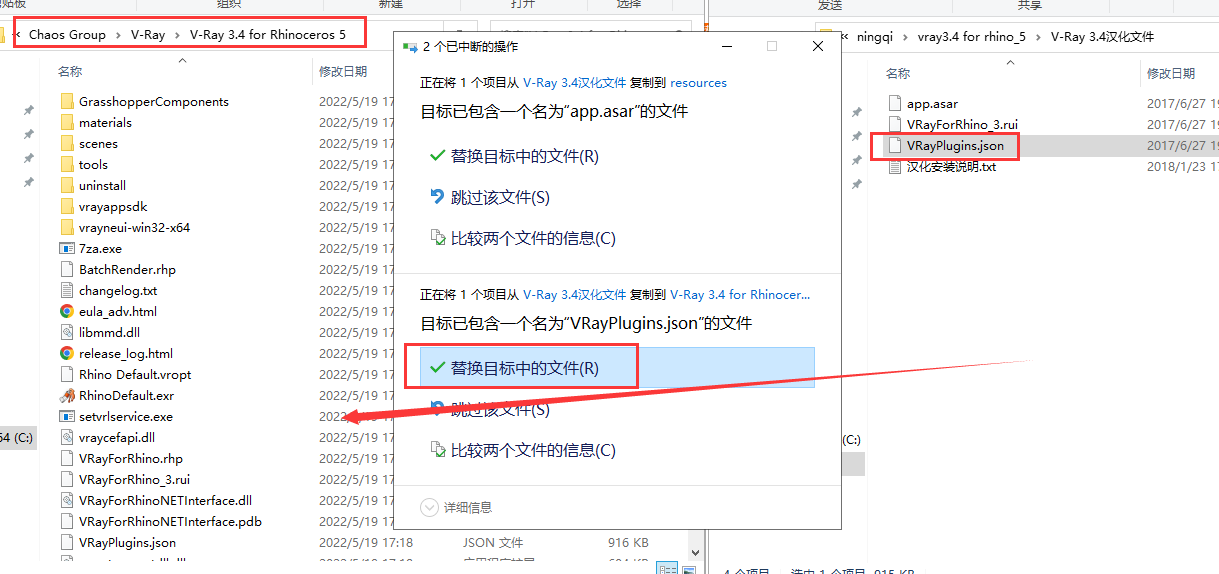Select the RhinoDefault.exr file icon
The image size is (1219, 574).
click(x=67, y=395)
